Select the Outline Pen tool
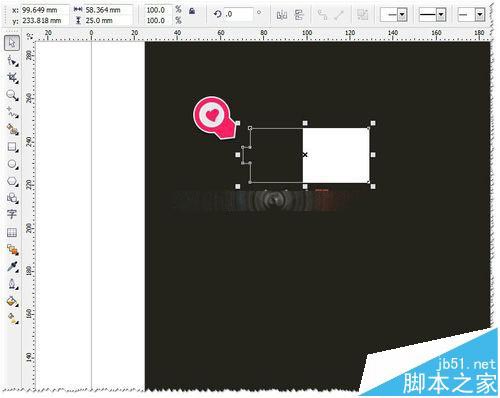This screenshot has width=500, height=398. [12, 284]
